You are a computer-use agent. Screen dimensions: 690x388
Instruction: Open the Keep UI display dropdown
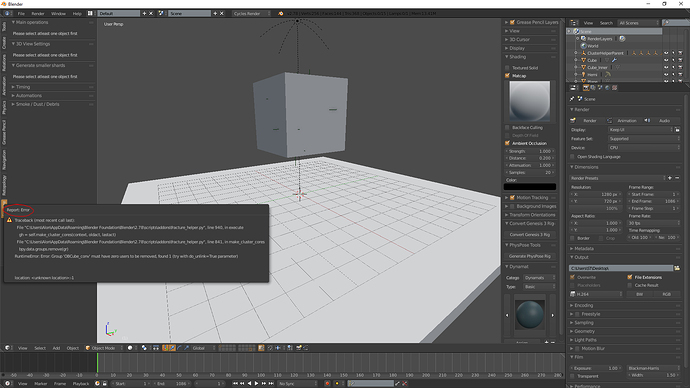tap(641, 130)
